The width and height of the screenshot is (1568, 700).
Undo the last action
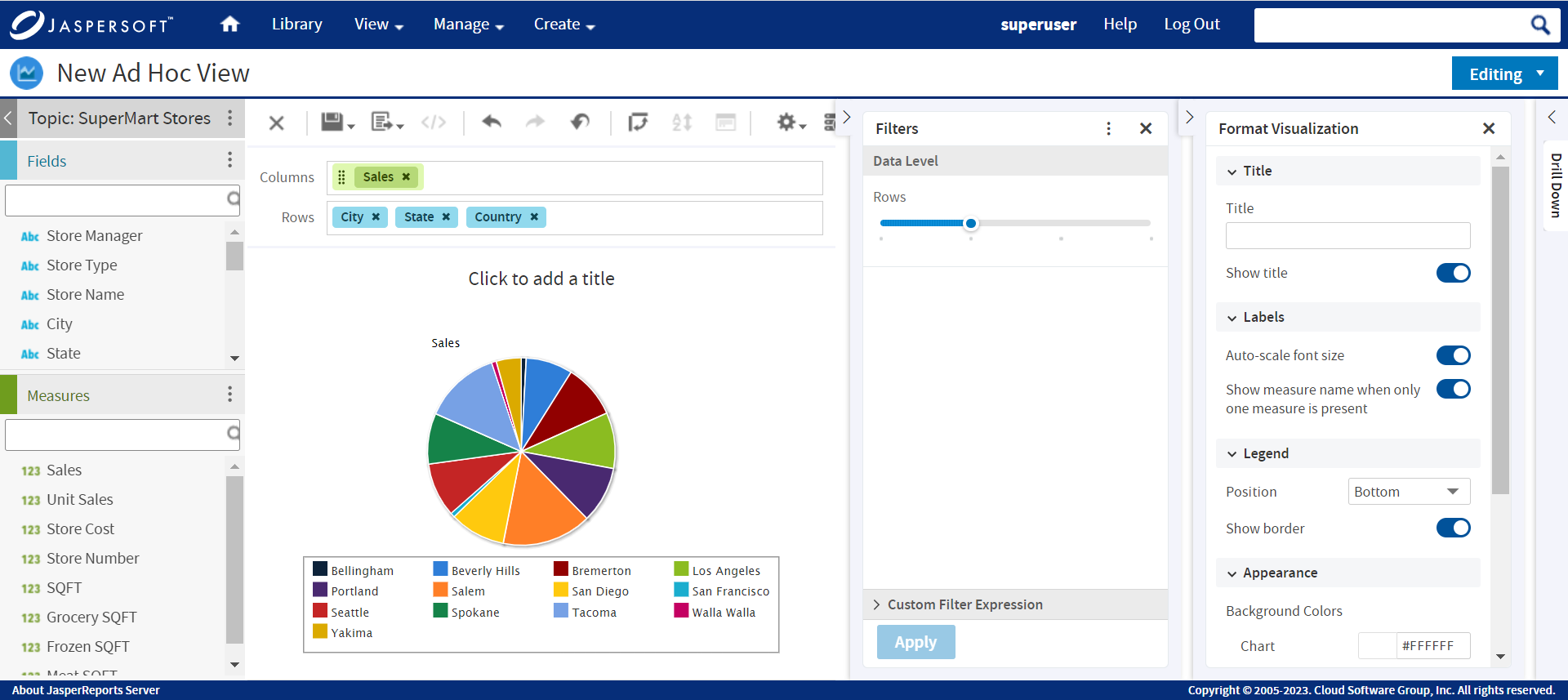tap(492, 122)
